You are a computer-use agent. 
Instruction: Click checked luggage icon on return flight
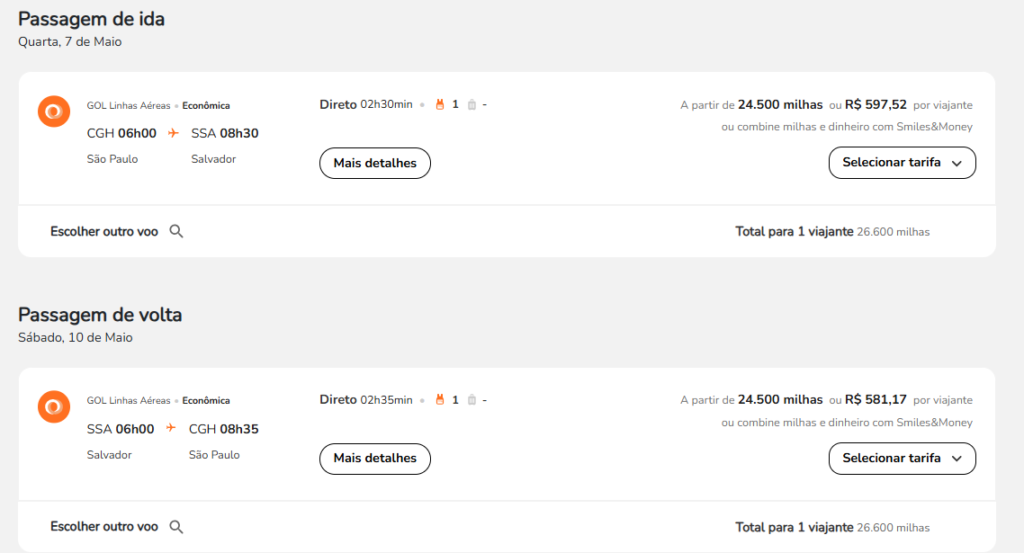(x=471, y=400)
